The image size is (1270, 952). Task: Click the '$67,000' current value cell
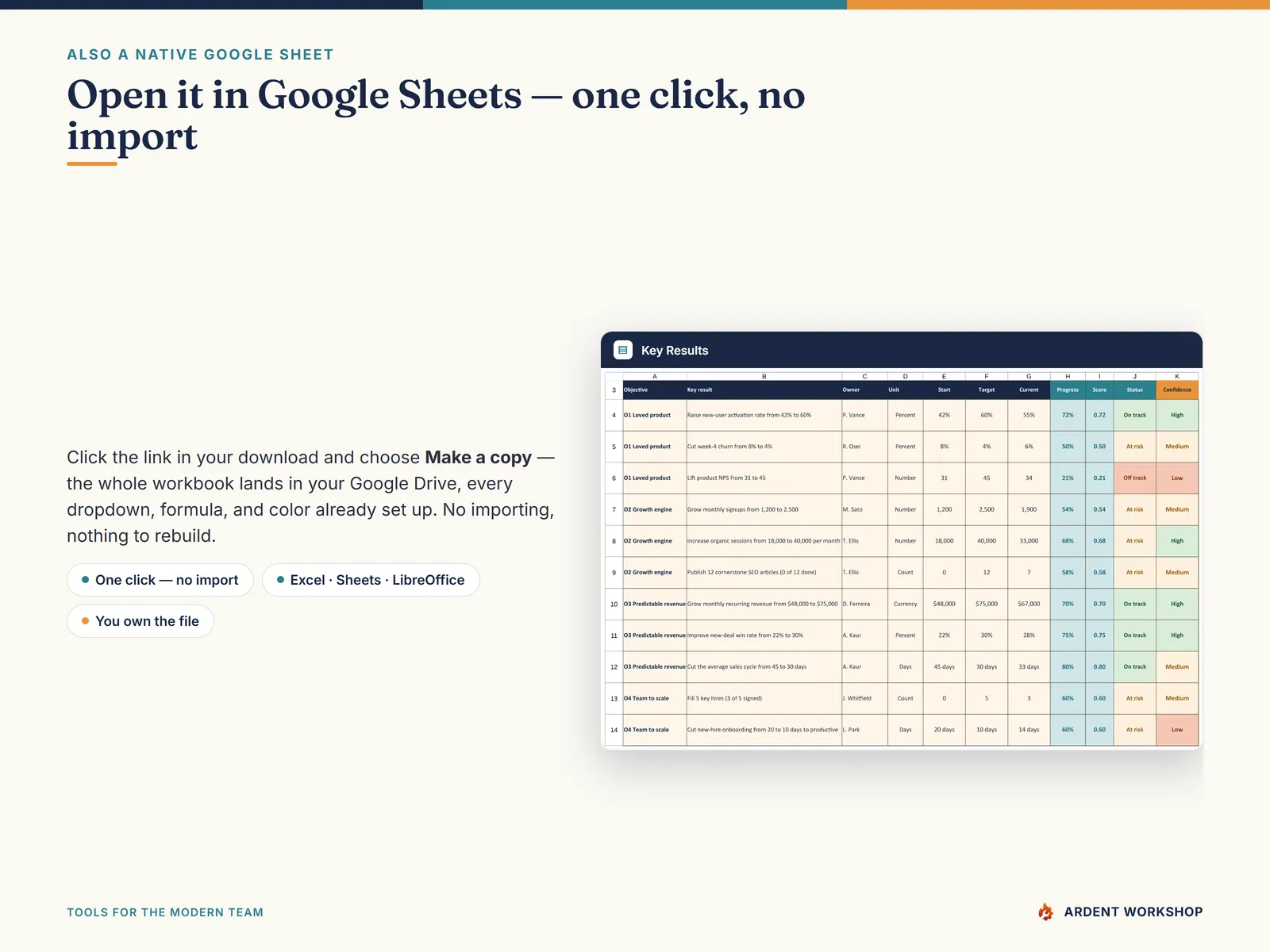tap(1029, 604)
